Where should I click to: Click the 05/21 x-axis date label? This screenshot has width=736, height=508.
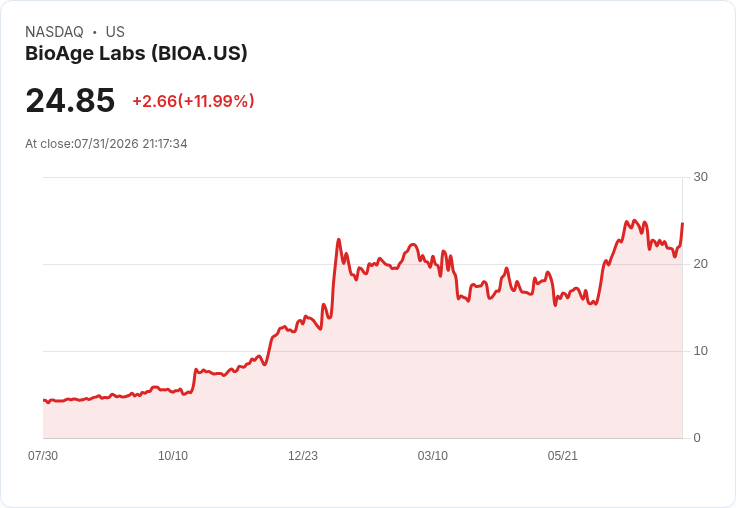tap(562, 456)
